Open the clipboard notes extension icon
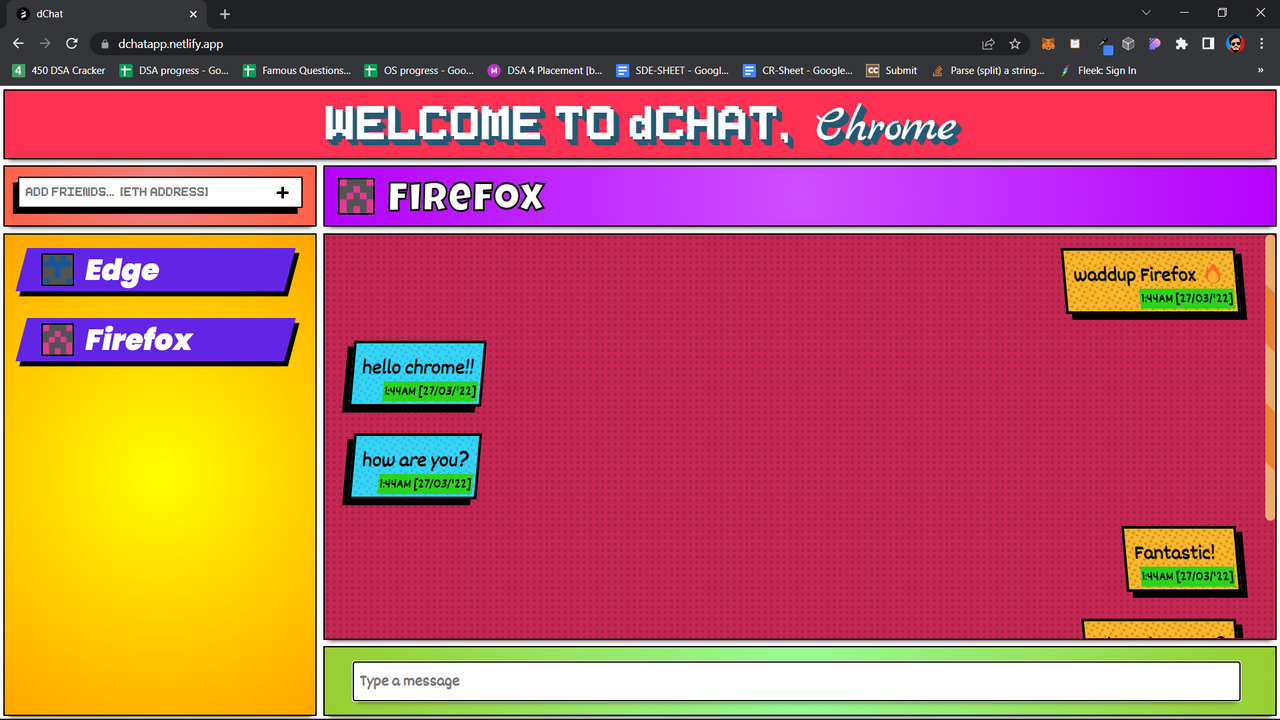The height and width of the screenshot is (720, 1280). coord(1075,44)
